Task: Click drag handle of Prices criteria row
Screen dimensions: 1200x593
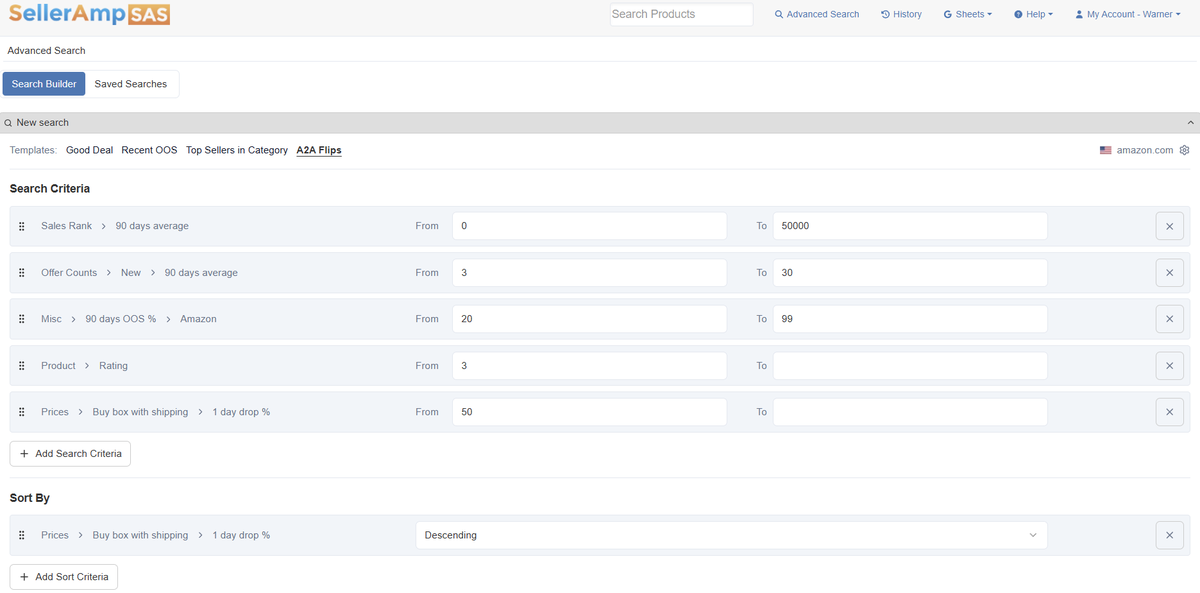Action: point(22,412)
